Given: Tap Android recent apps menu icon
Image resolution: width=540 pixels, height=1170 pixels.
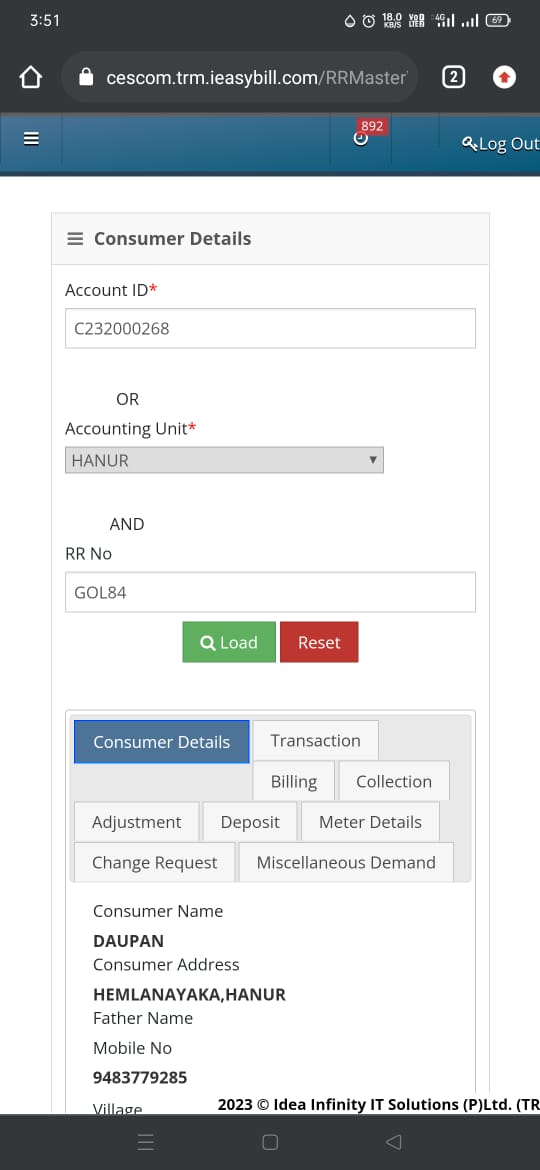Looking at the screenshot, I should tap(146, 1142).
